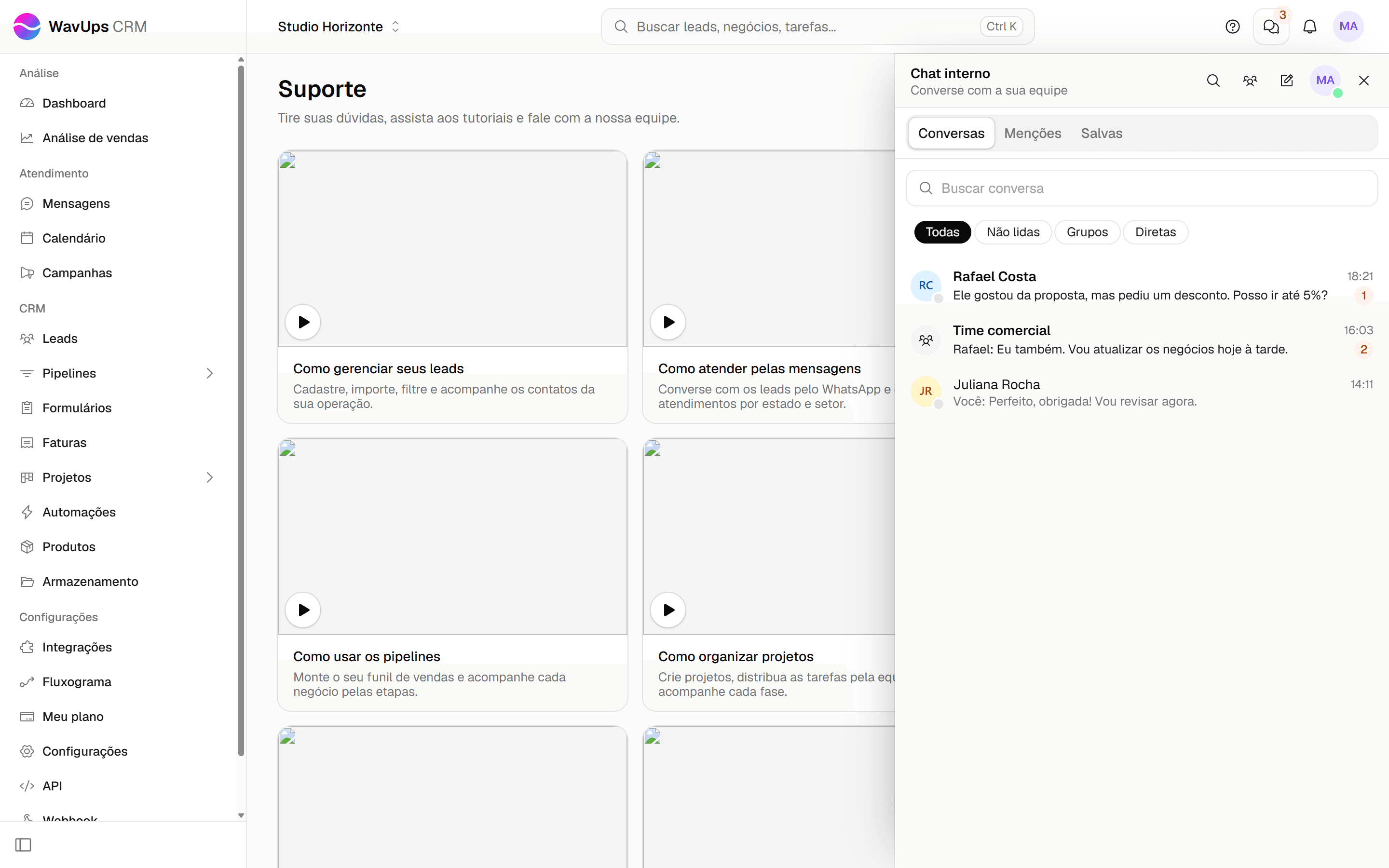1389x868 pixels.
Task: Play the Como atender pelas mensagens video
Action: coord(668,322)
